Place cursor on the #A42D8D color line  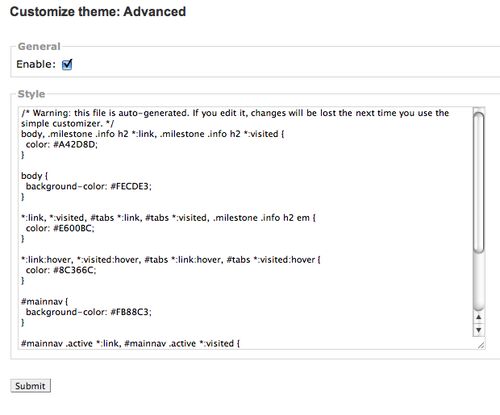(62, 145)
